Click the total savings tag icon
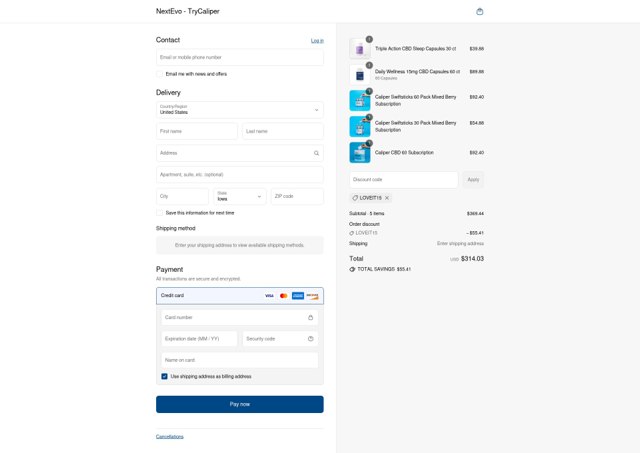 click(352, 269)
